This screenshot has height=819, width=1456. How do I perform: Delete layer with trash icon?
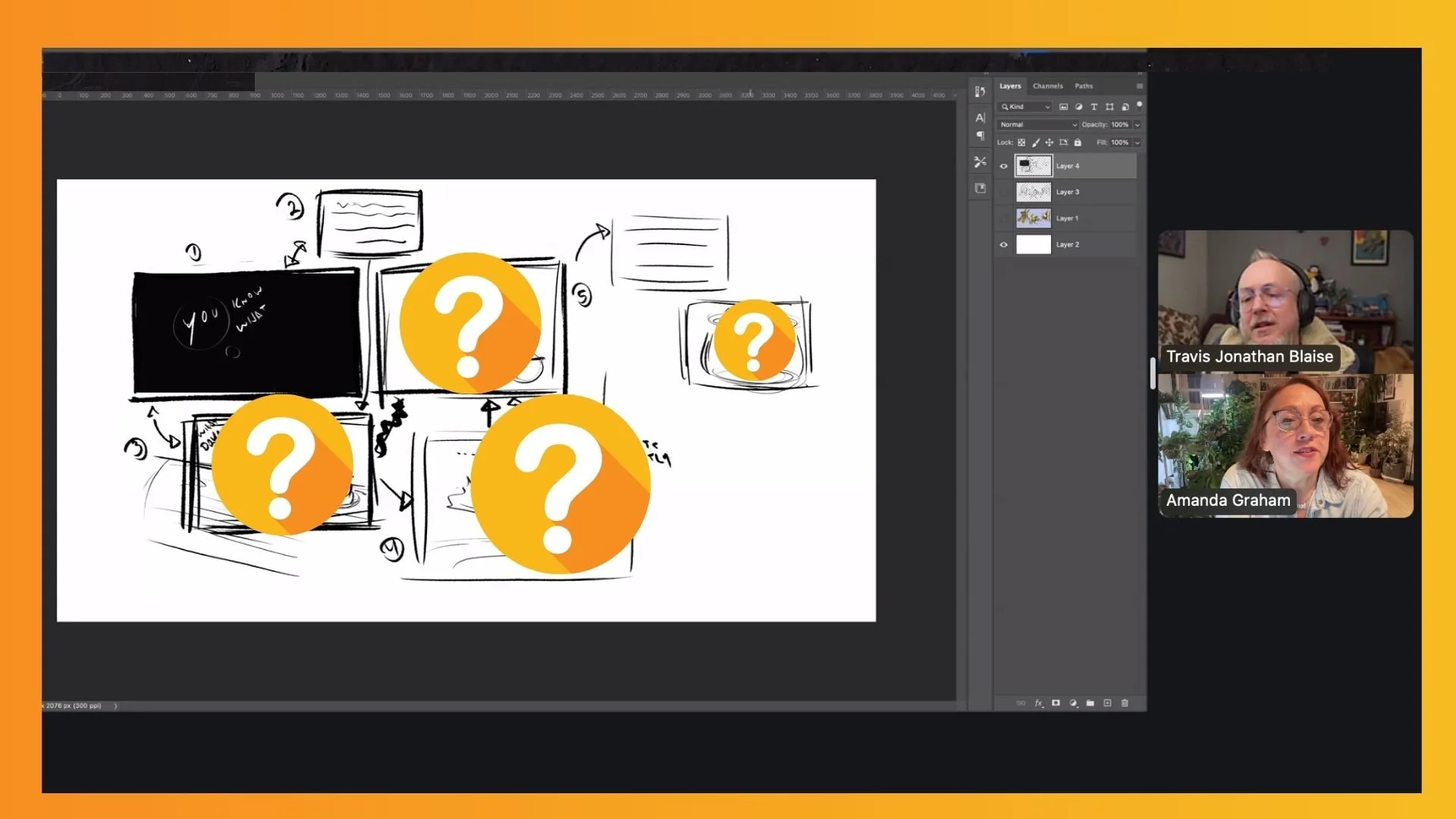1125,704
